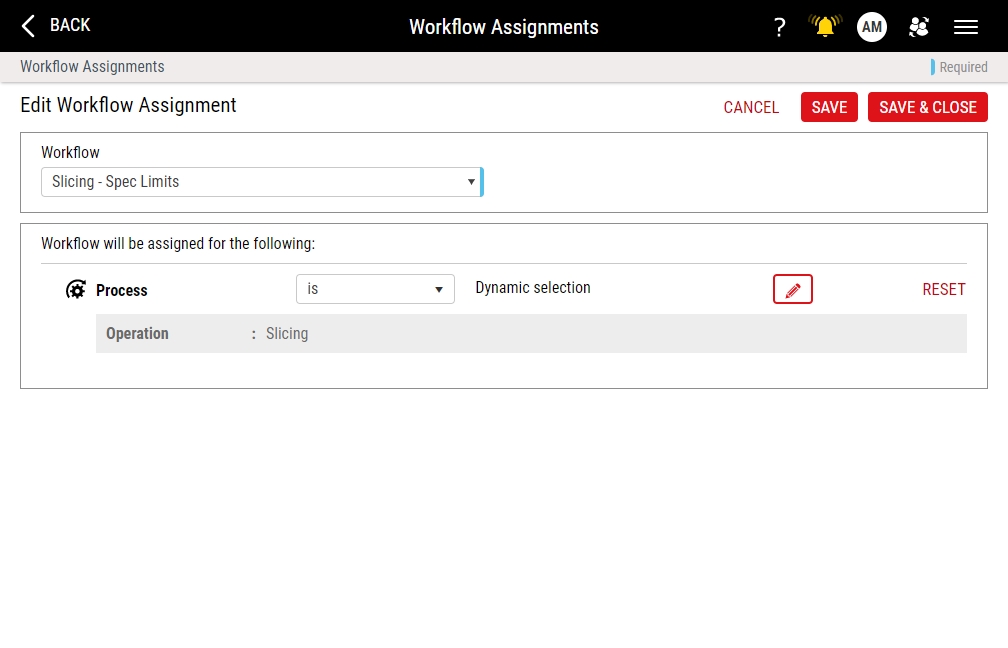Click the help question mark

click(x=779, y=27)
